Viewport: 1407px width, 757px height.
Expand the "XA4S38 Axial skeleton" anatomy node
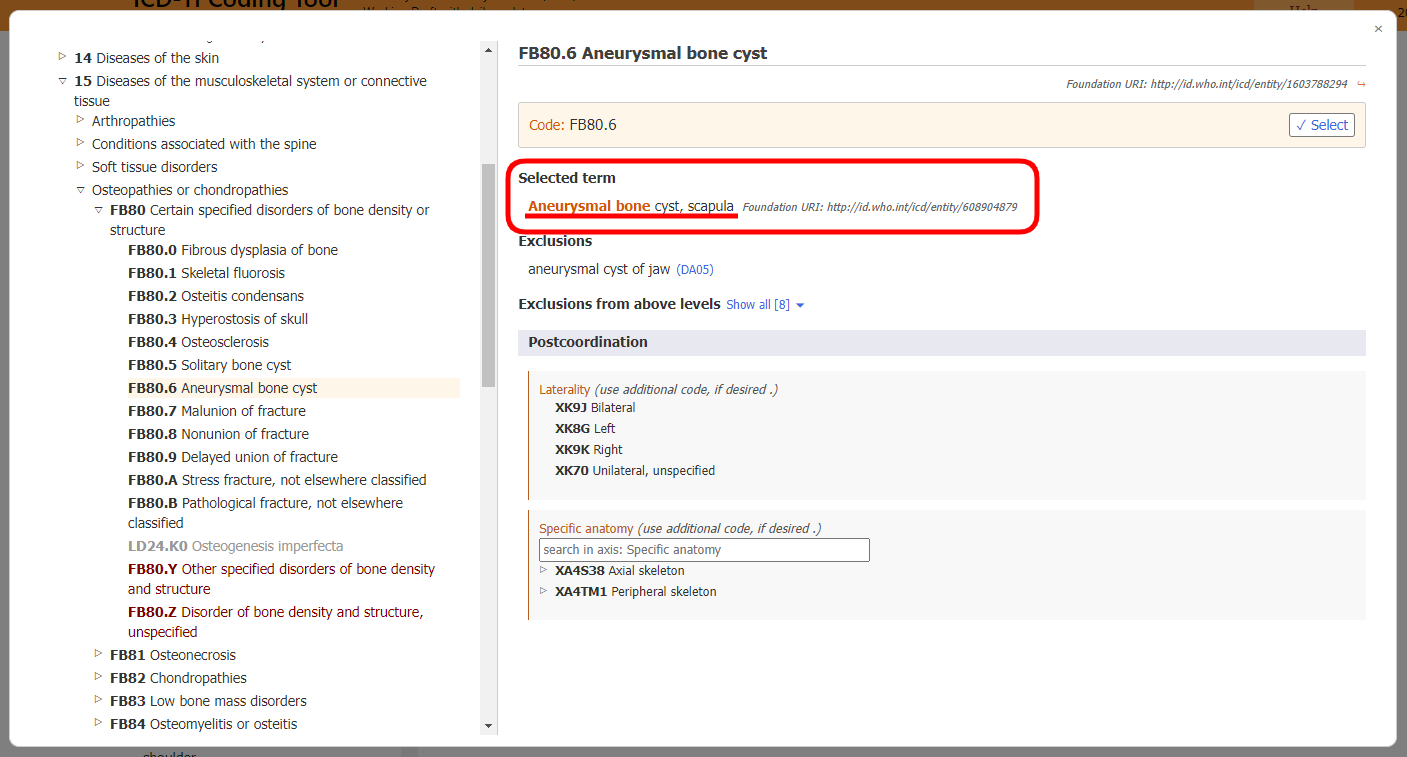[x=543, y=570]
